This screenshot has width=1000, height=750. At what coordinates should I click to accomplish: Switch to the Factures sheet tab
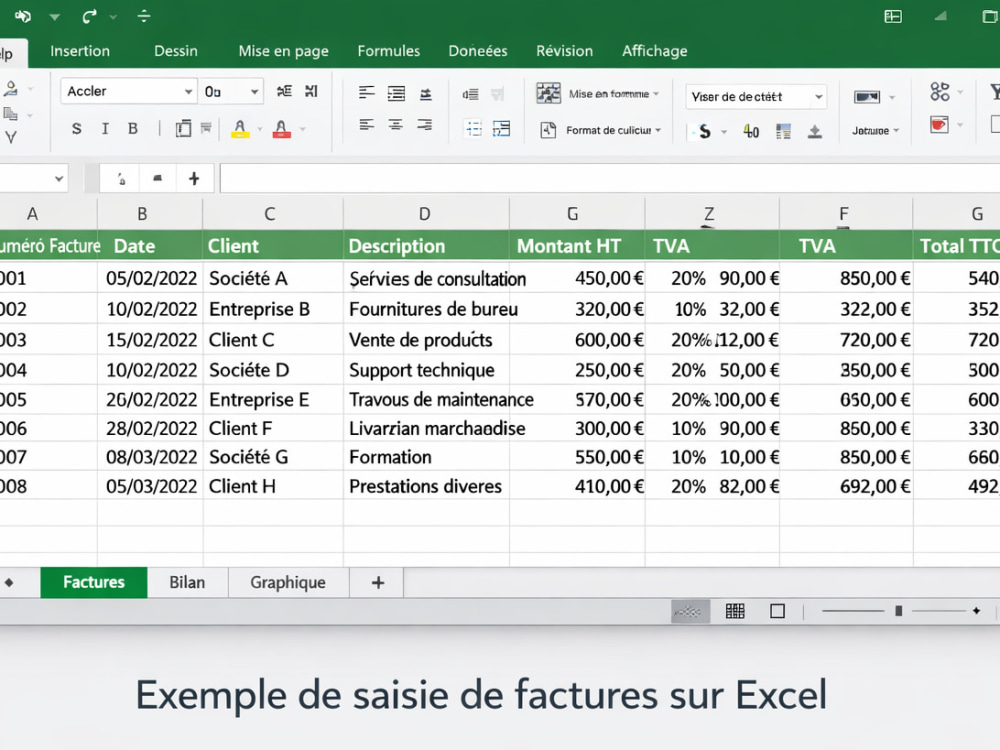point(94,582)
